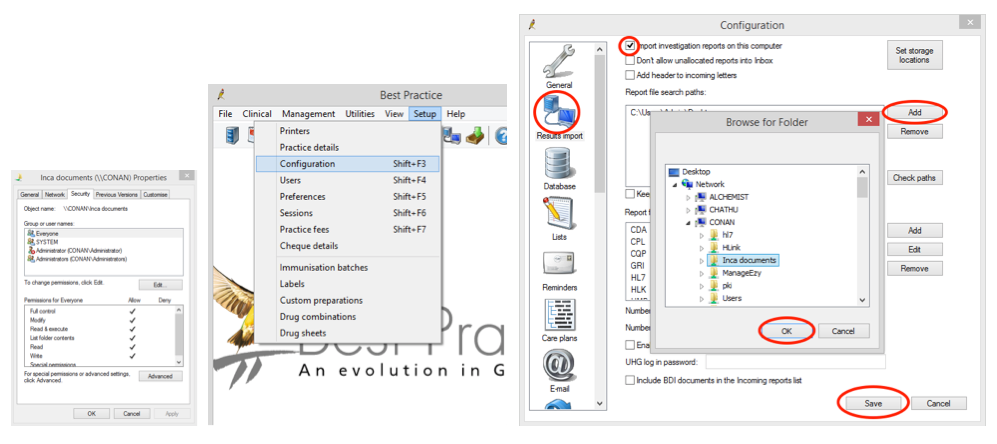The height and width of the screenshot is (444, 997).
Task: Open the Setup menu in Best Practice
Action: coord(424,114)
